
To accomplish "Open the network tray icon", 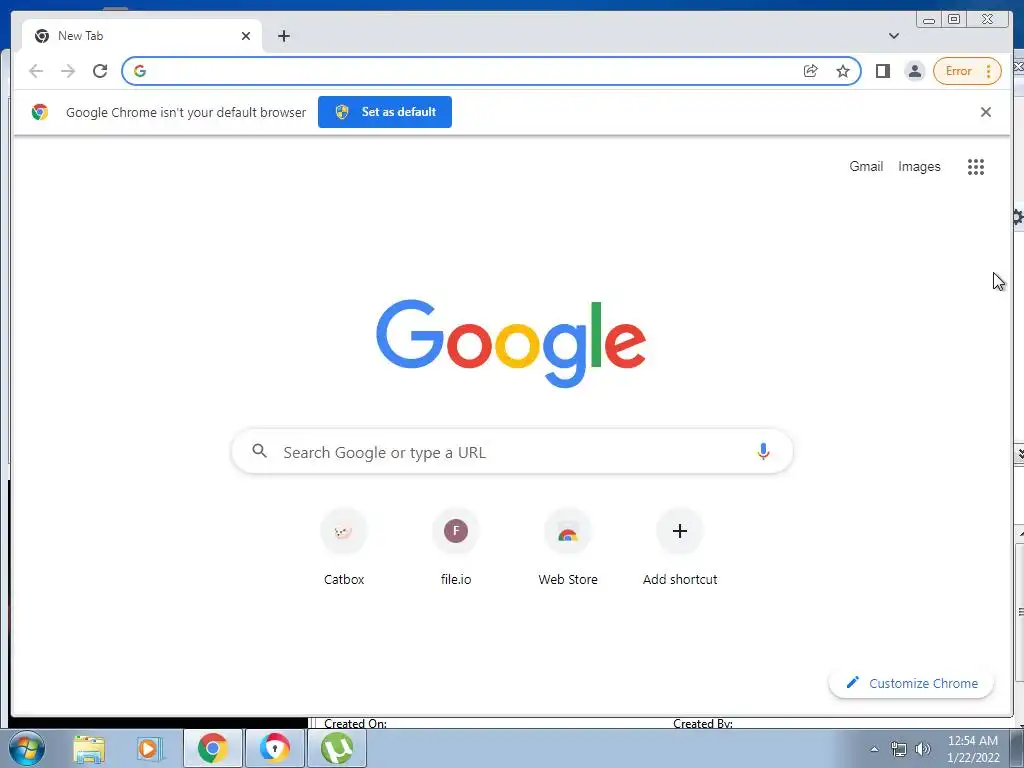I will 899,749.
